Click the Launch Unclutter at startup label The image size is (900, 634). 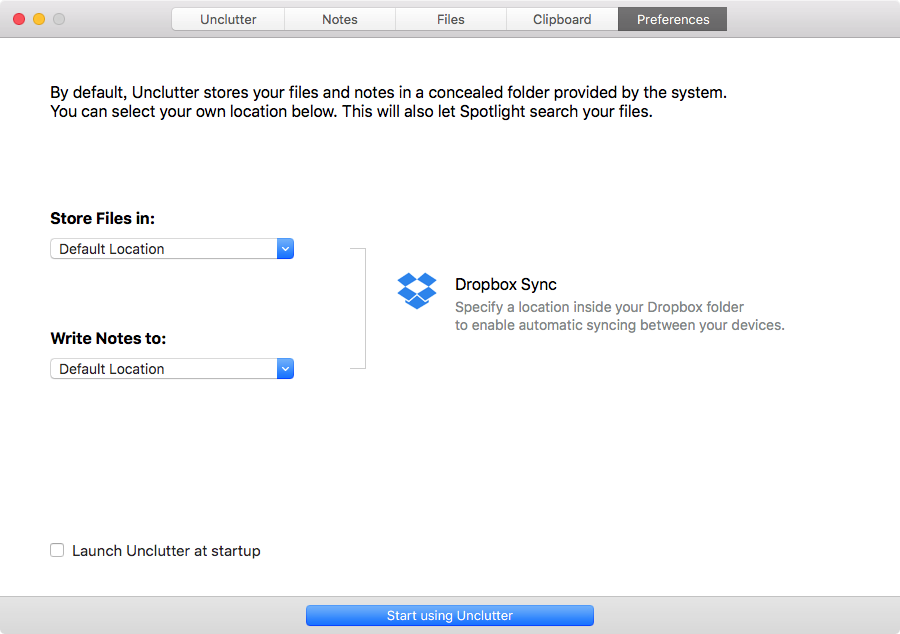pyautogui.click(x=166, y=551)
